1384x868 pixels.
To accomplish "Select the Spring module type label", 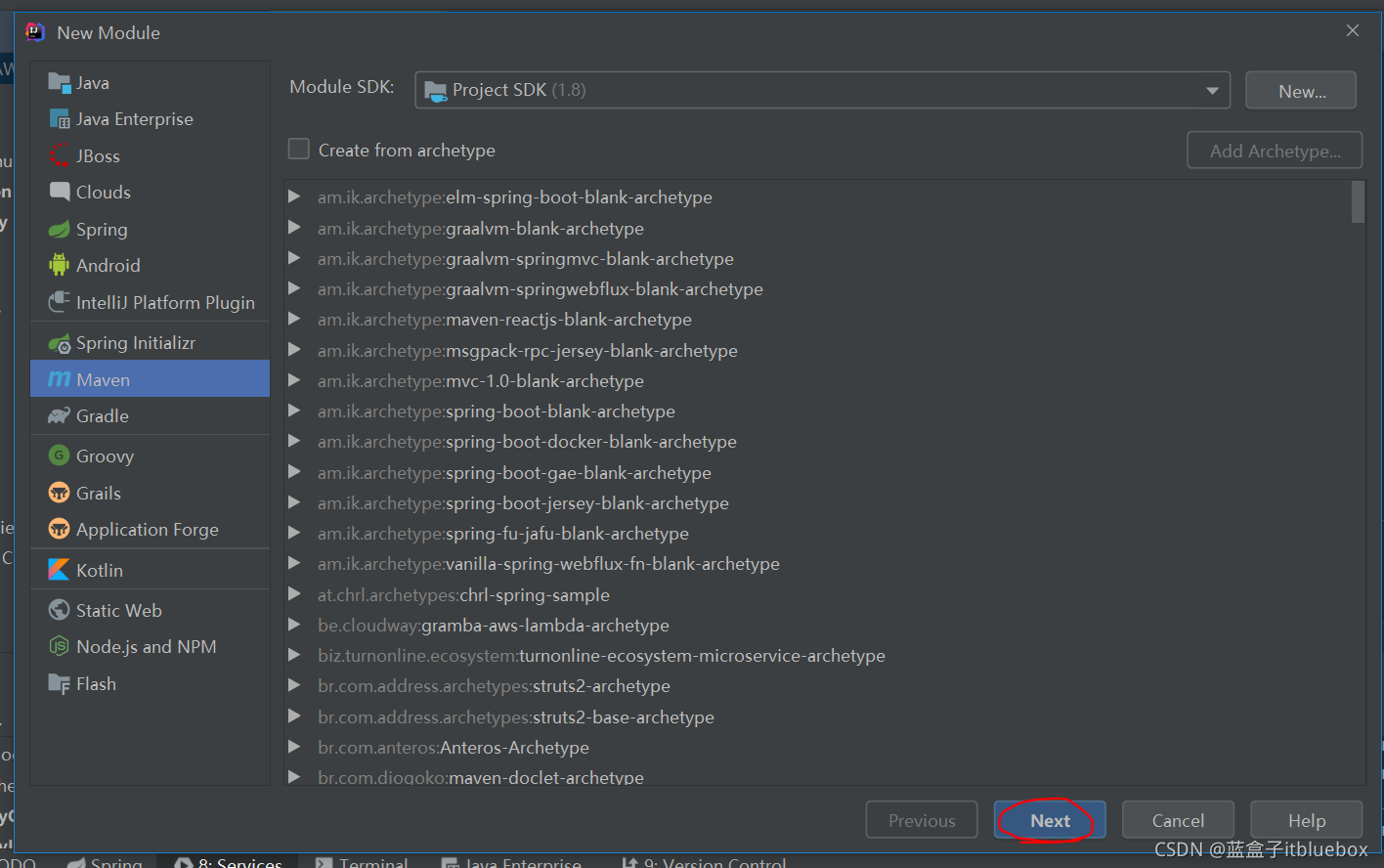I will [x=102, y=229].
